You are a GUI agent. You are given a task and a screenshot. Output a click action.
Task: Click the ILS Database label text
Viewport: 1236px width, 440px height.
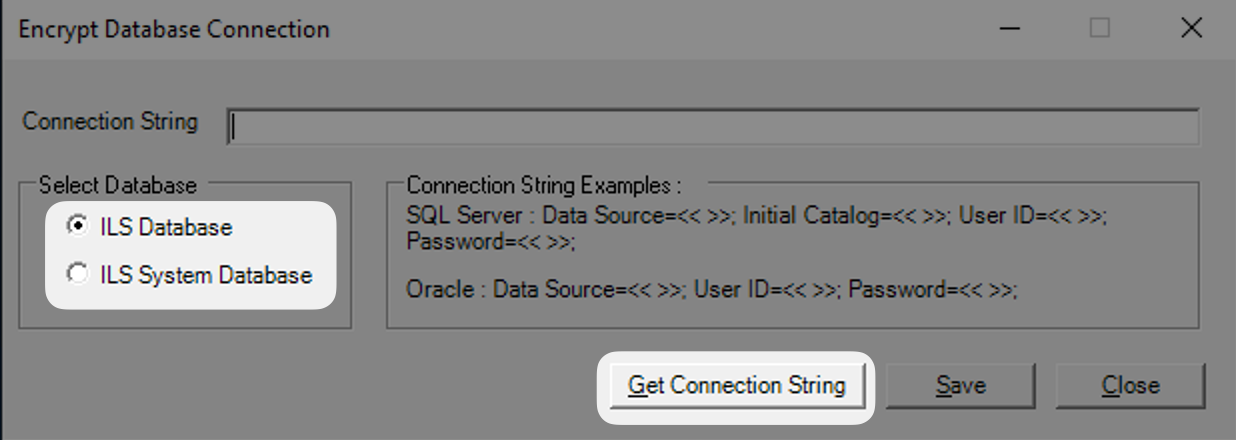166,227
